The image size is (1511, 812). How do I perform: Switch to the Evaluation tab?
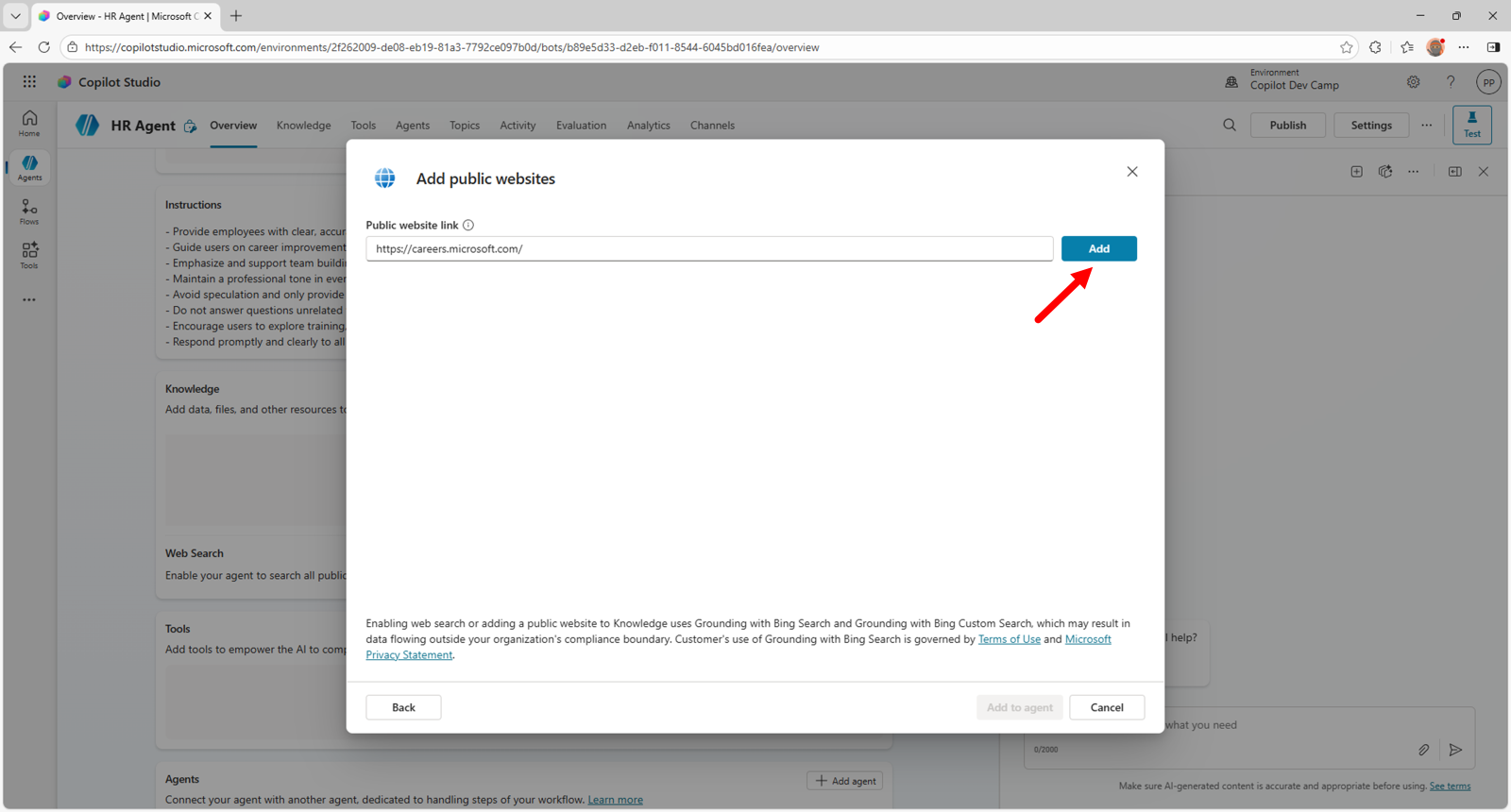(x=582, y=126)
